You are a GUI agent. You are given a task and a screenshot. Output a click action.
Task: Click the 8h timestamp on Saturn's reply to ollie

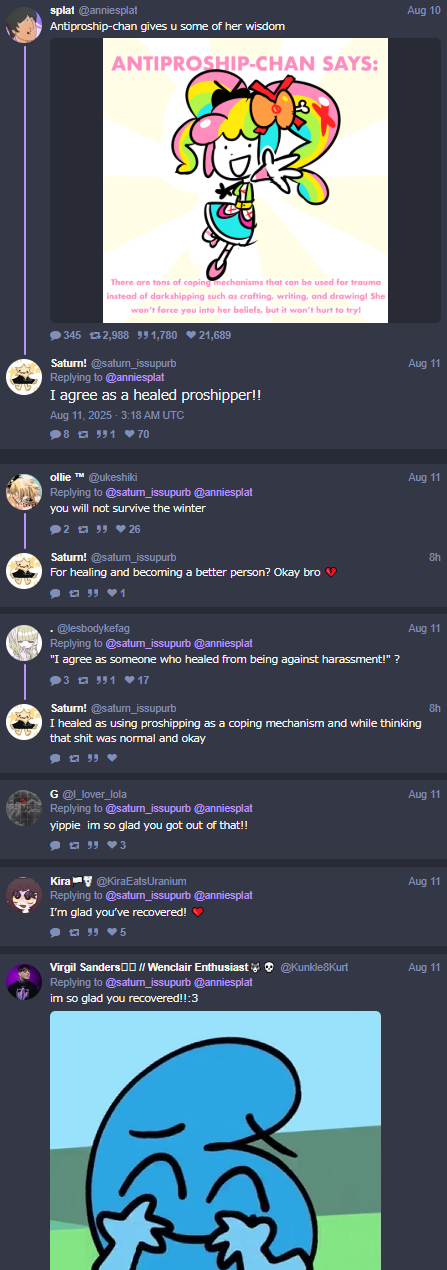pyautogui.click(x=434, y=557)
